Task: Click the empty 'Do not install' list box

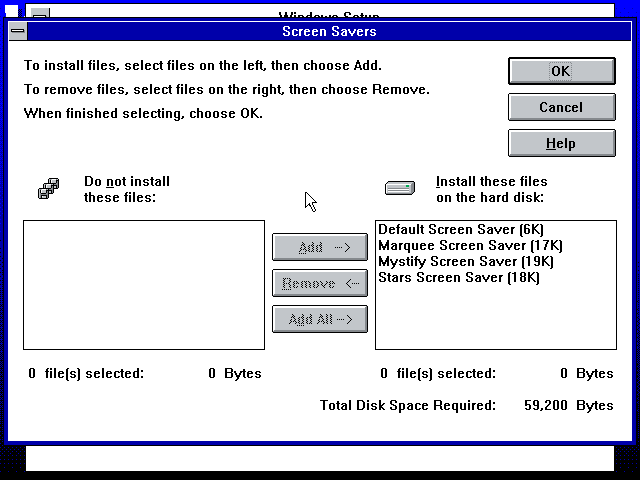Action: click(144, 285)
